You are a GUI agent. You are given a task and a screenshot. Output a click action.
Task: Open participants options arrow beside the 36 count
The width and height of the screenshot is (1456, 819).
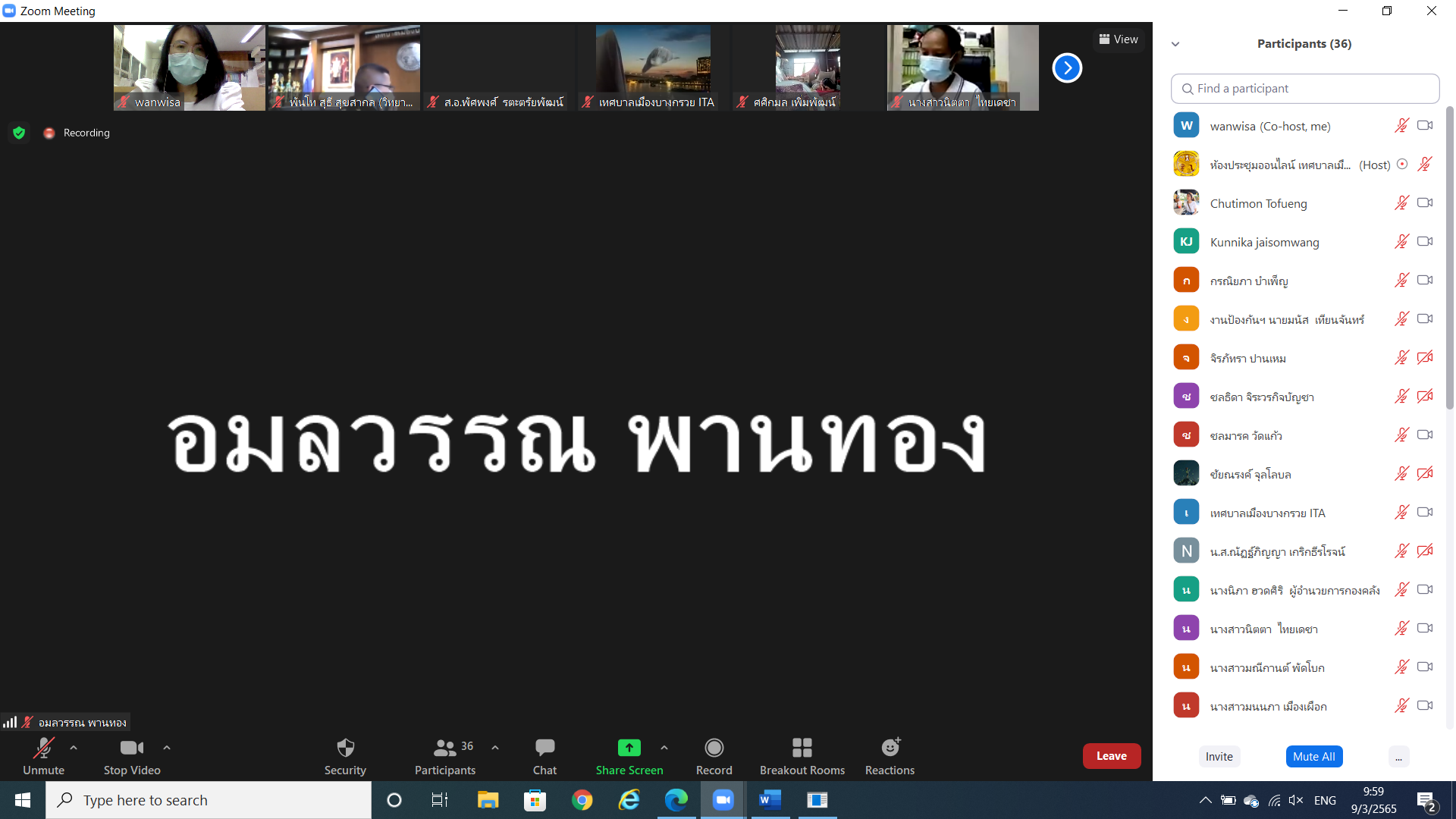point(495,748)
